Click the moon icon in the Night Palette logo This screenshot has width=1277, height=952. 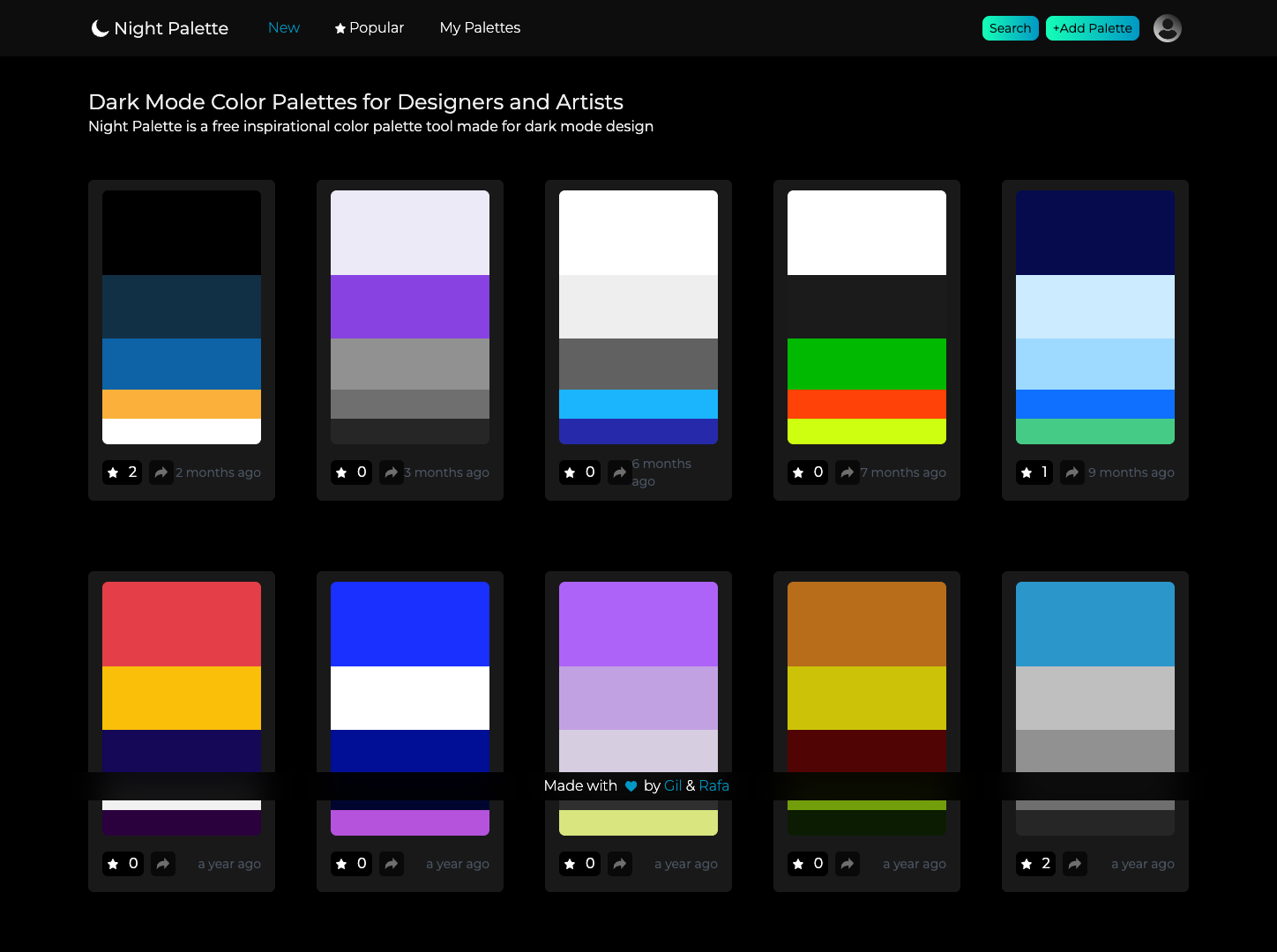(x=98, y=27)
